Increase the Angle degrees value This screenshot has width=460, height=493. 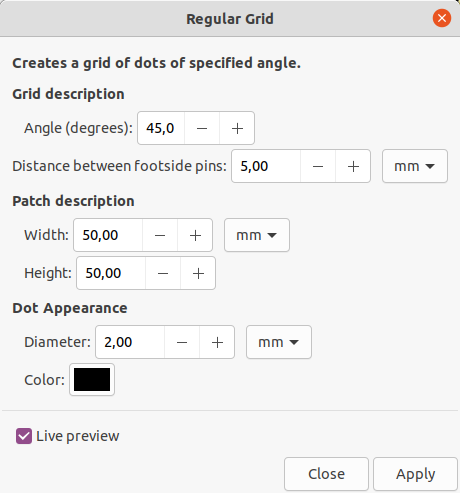(237, 128)
